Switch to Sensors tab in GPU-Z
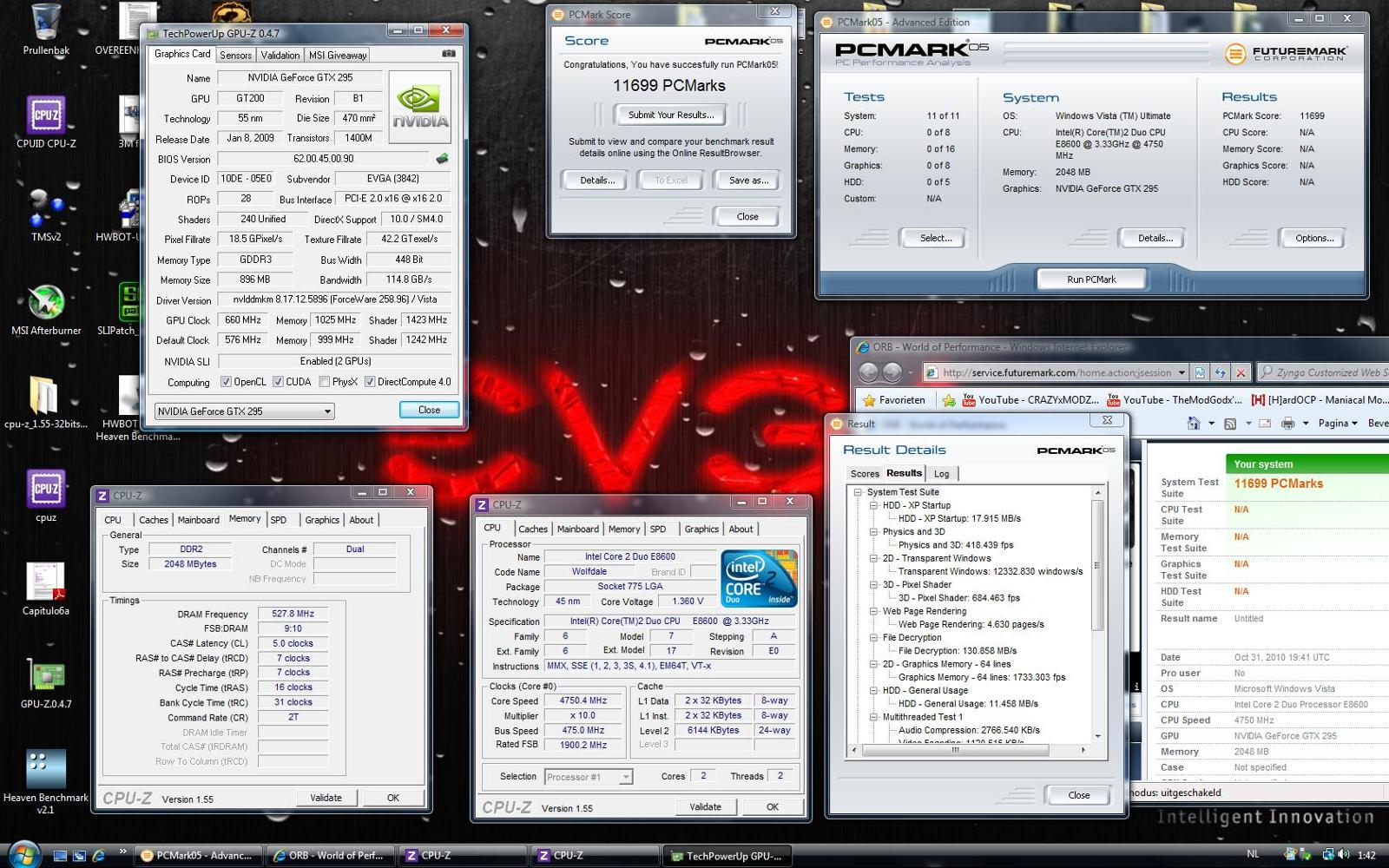 coord(235,55)
